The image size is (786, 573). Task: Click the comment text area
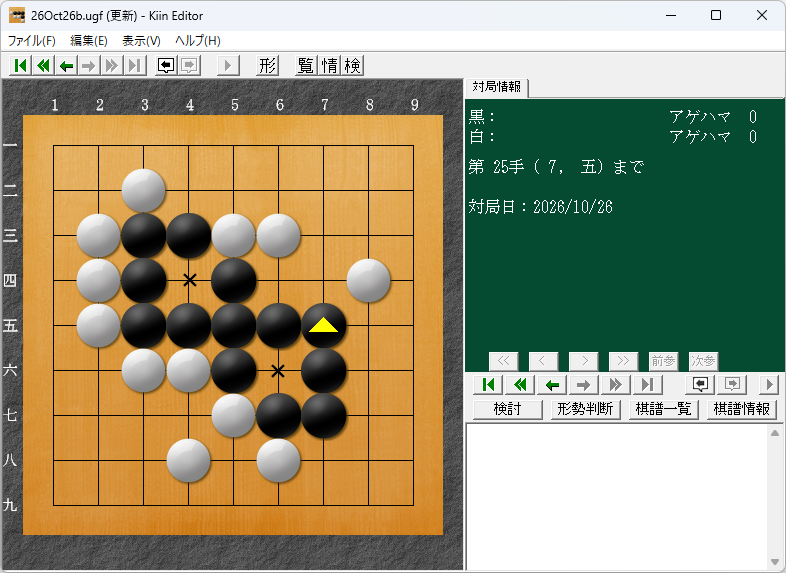(x=617, y=497)
